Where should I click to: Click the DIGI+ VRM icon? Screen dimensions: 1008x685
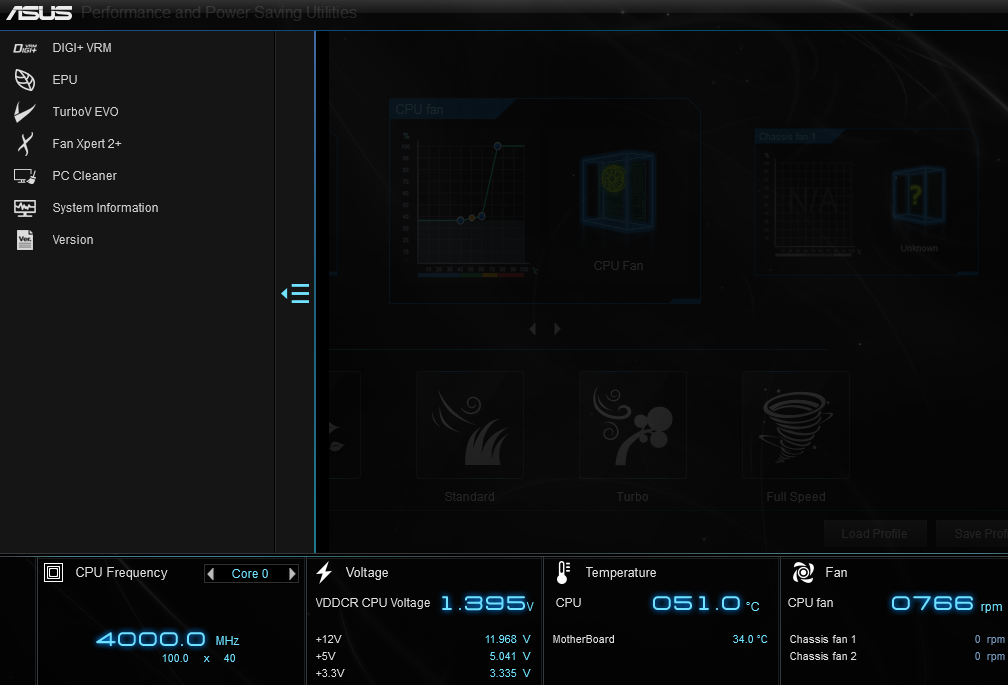[x=25, y=48]
